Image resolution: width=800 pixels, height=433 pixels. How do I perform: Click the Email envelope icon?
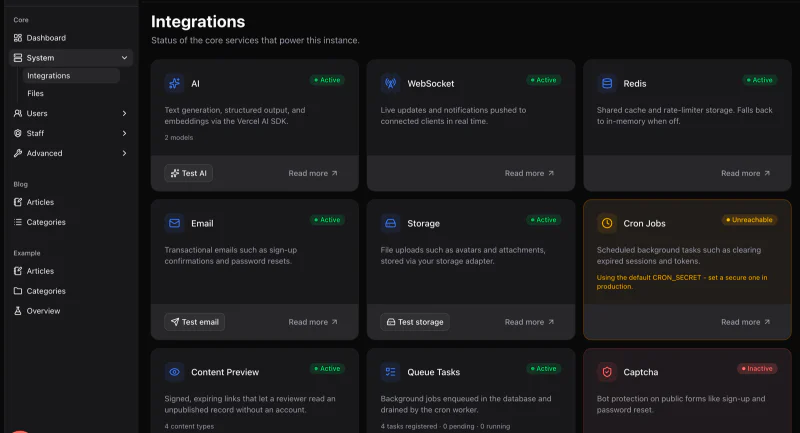(x=174, y=223)
